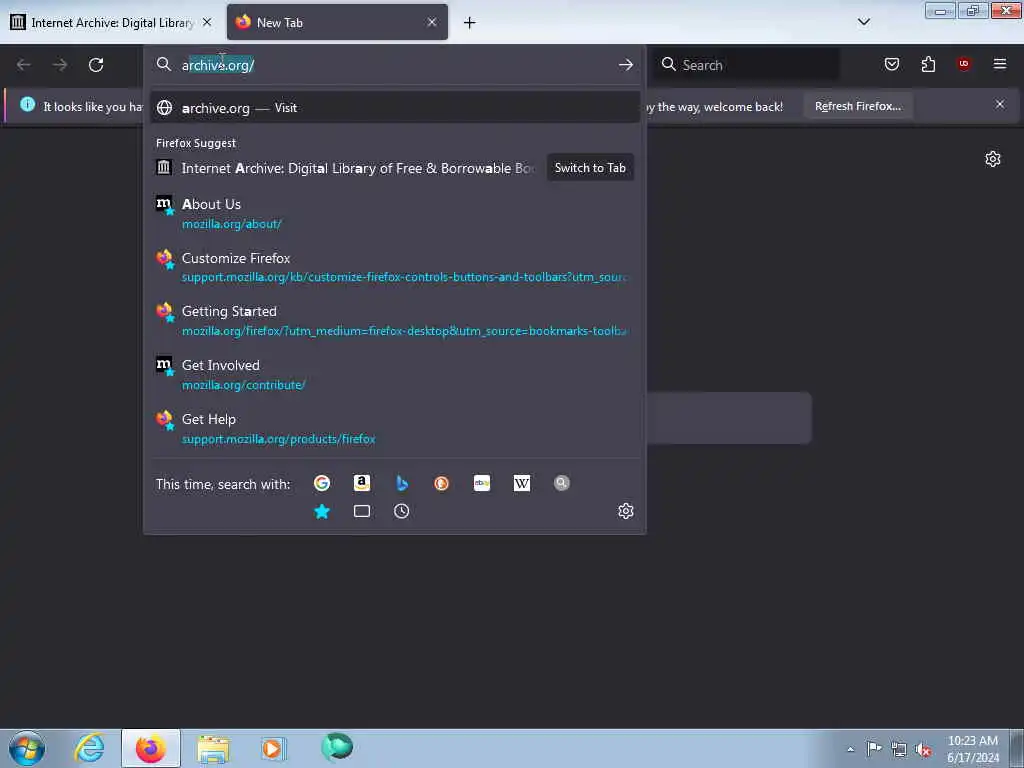Click the mozilla.org/about/ URL

231,224
